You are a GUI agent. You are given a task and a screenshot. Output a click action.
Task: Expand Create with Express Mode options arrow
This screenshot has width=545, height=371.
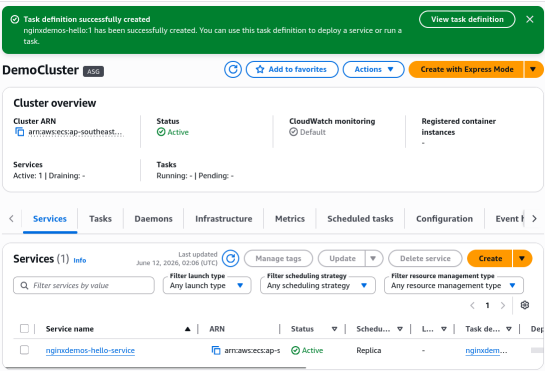533,70
